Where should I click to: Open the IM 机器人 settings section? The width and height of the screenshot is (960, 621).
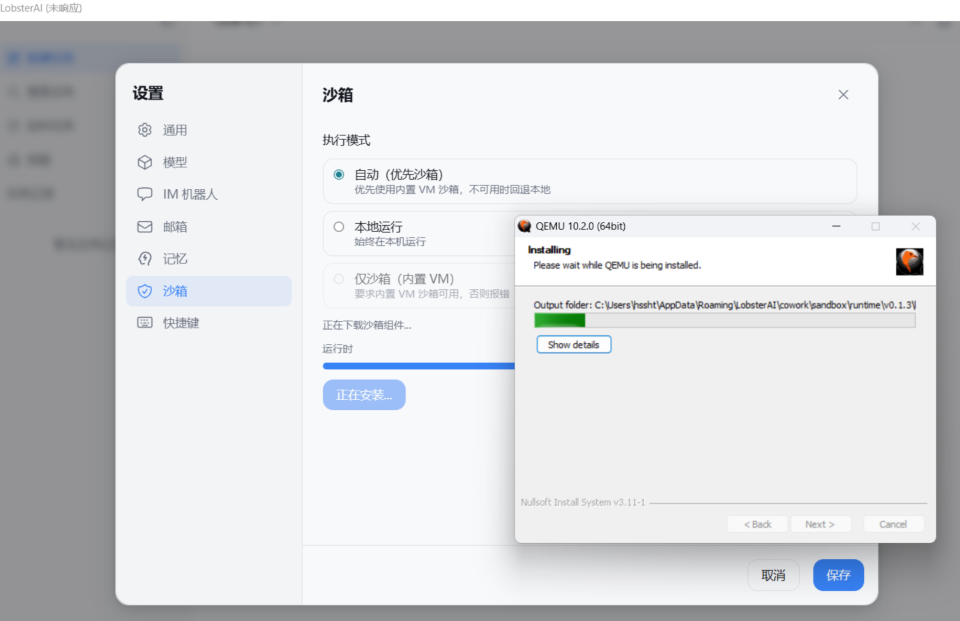(x=209, y=194)
